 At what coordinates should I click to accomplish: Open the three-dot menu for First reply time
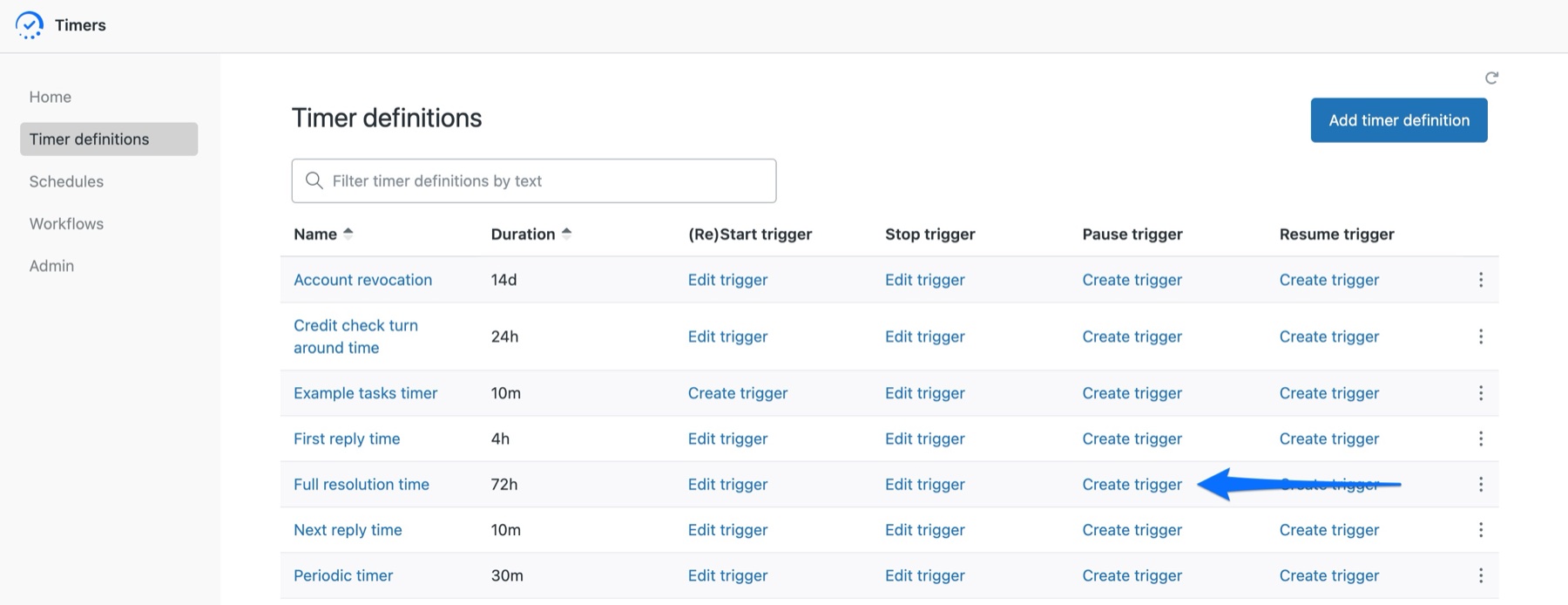[1480, 438]
